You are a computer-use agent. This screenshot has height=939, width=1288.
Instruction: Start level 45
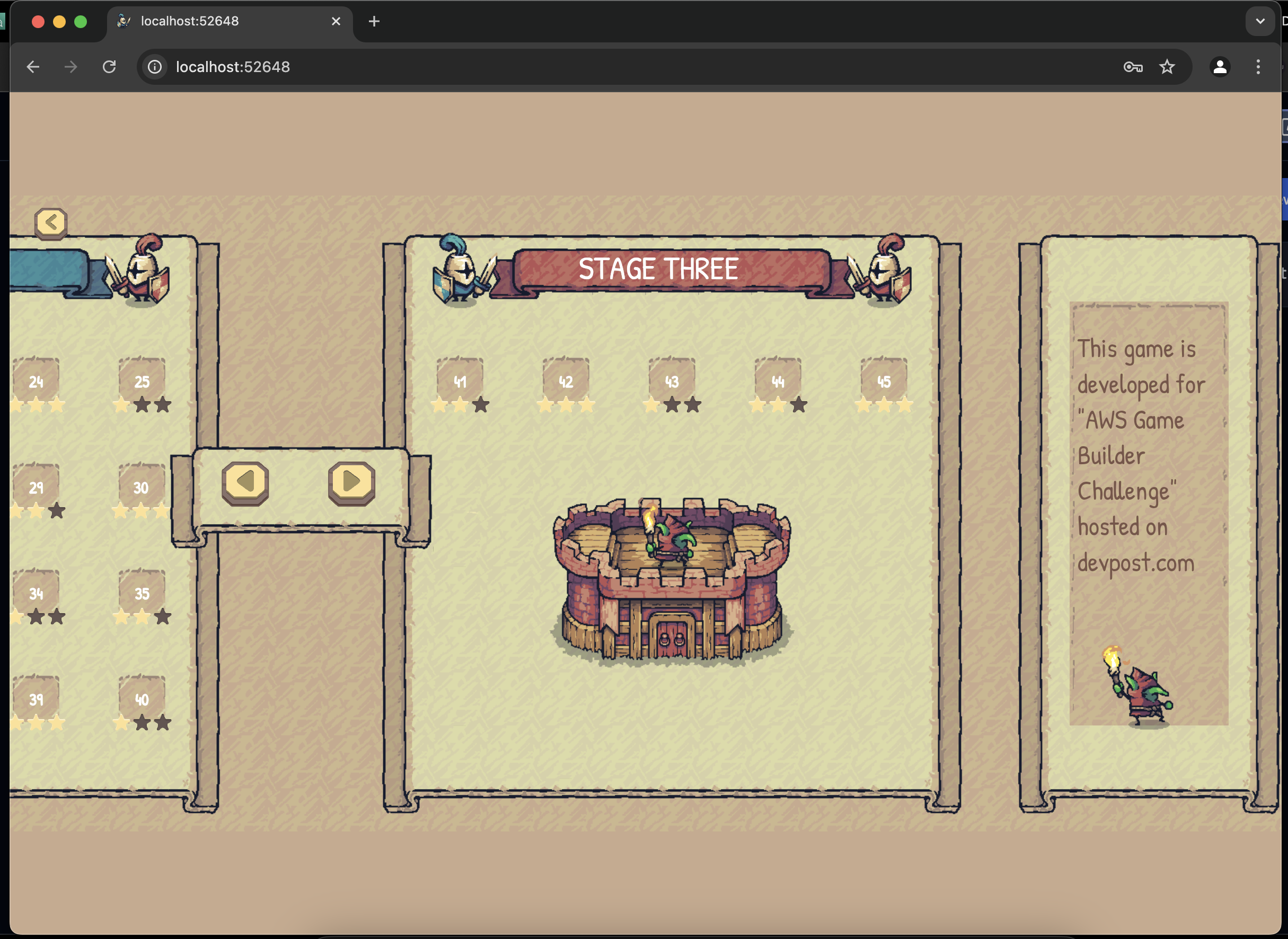[883, 382]
